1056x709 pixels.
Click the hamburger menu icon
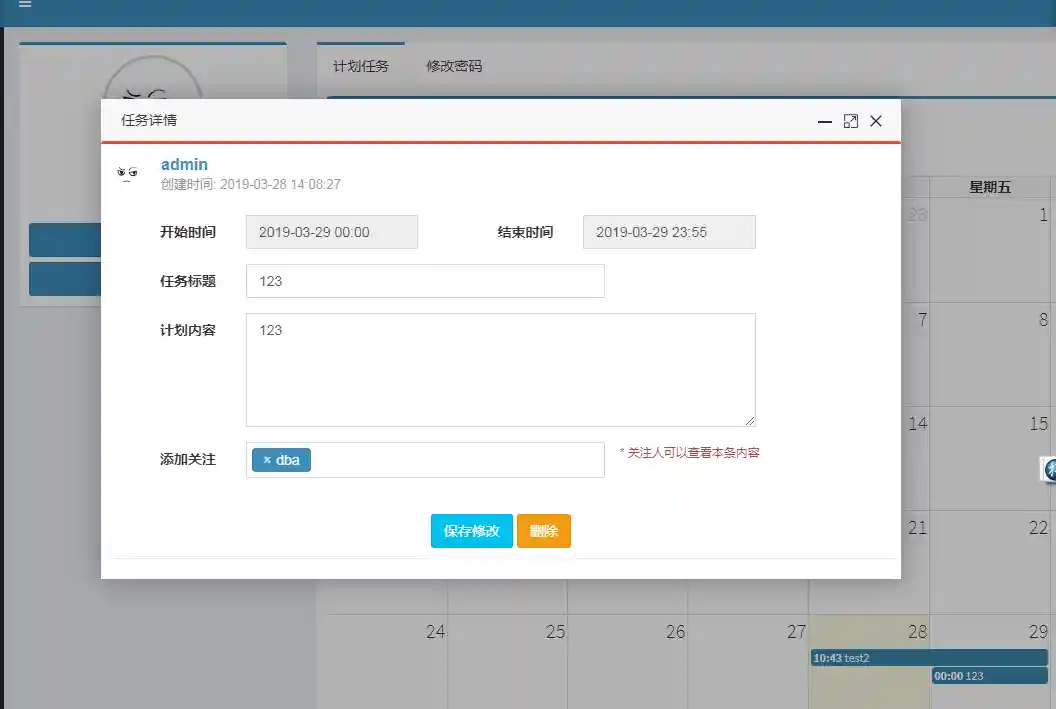[x=25, y=5]
